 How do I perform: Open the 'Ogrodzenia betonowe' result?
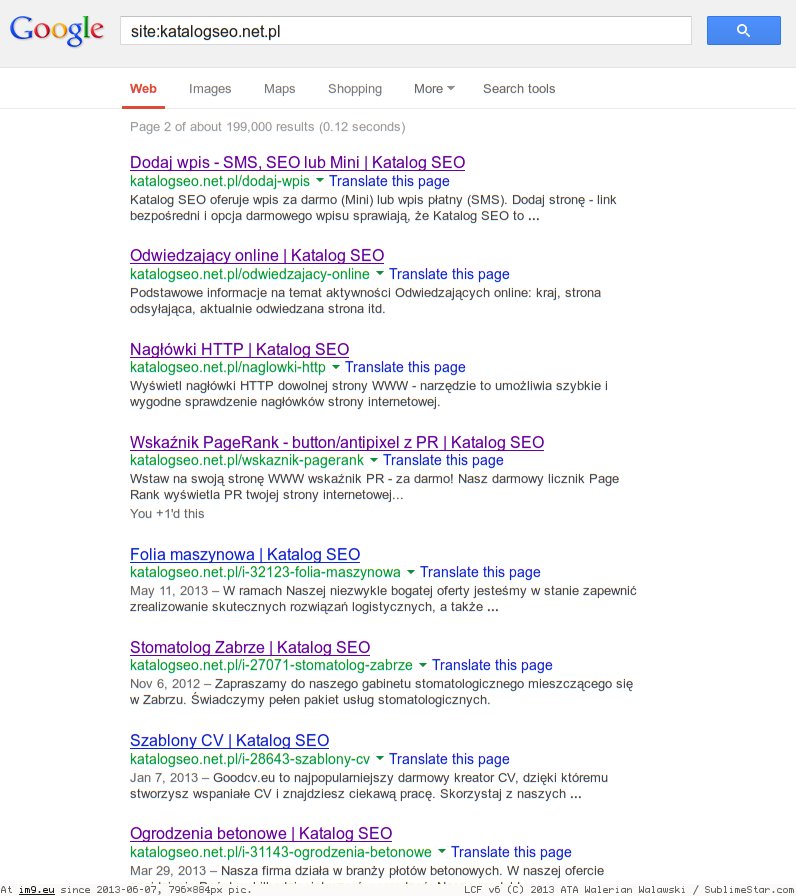[261, 834]
